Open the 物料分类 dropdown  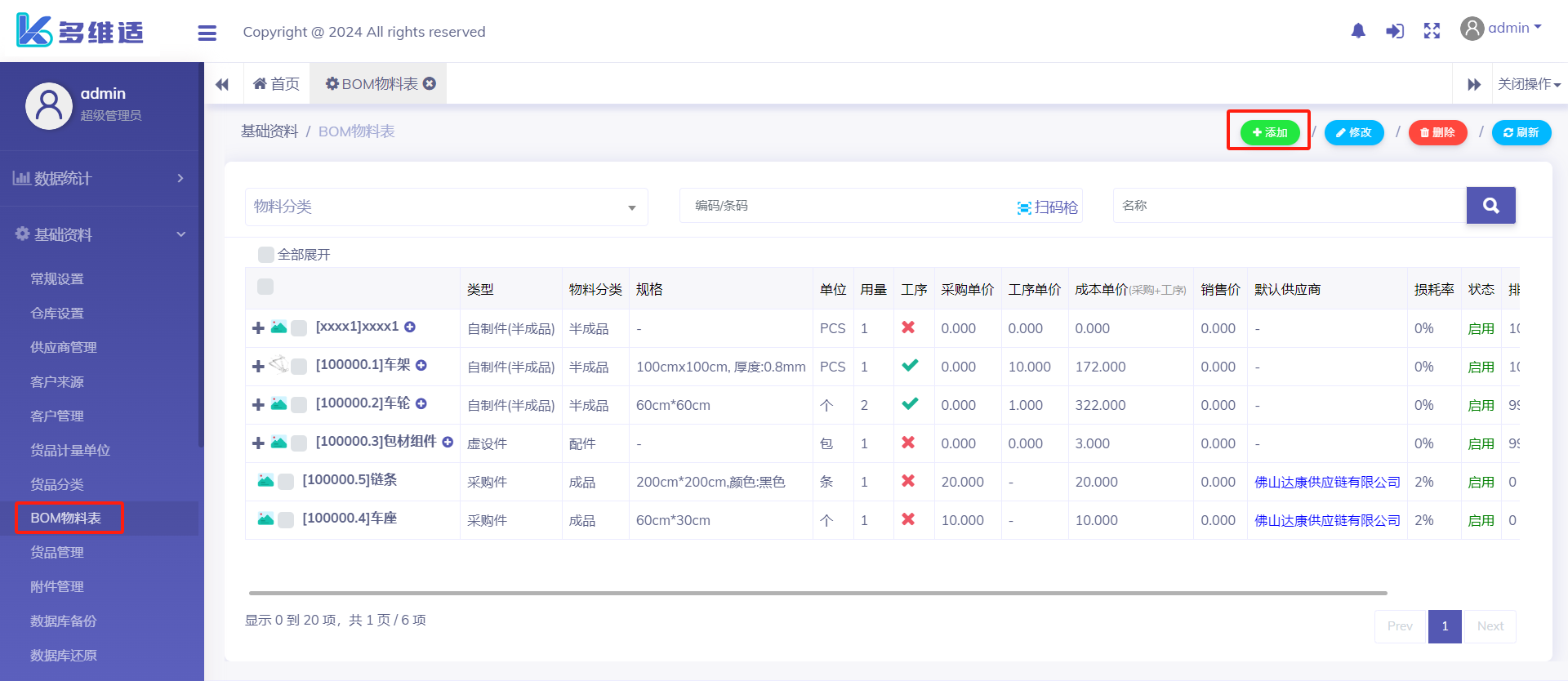(x=446, y=207)
